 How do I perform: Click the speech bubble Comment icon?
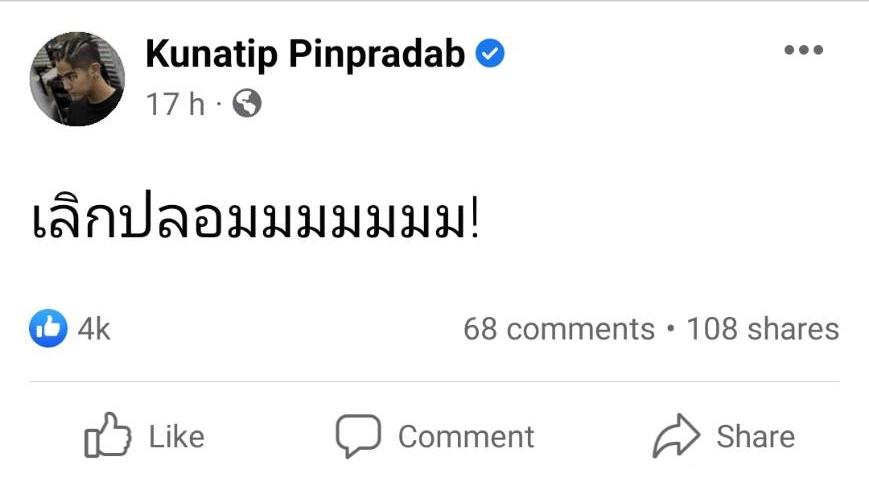tap(358, 436)
